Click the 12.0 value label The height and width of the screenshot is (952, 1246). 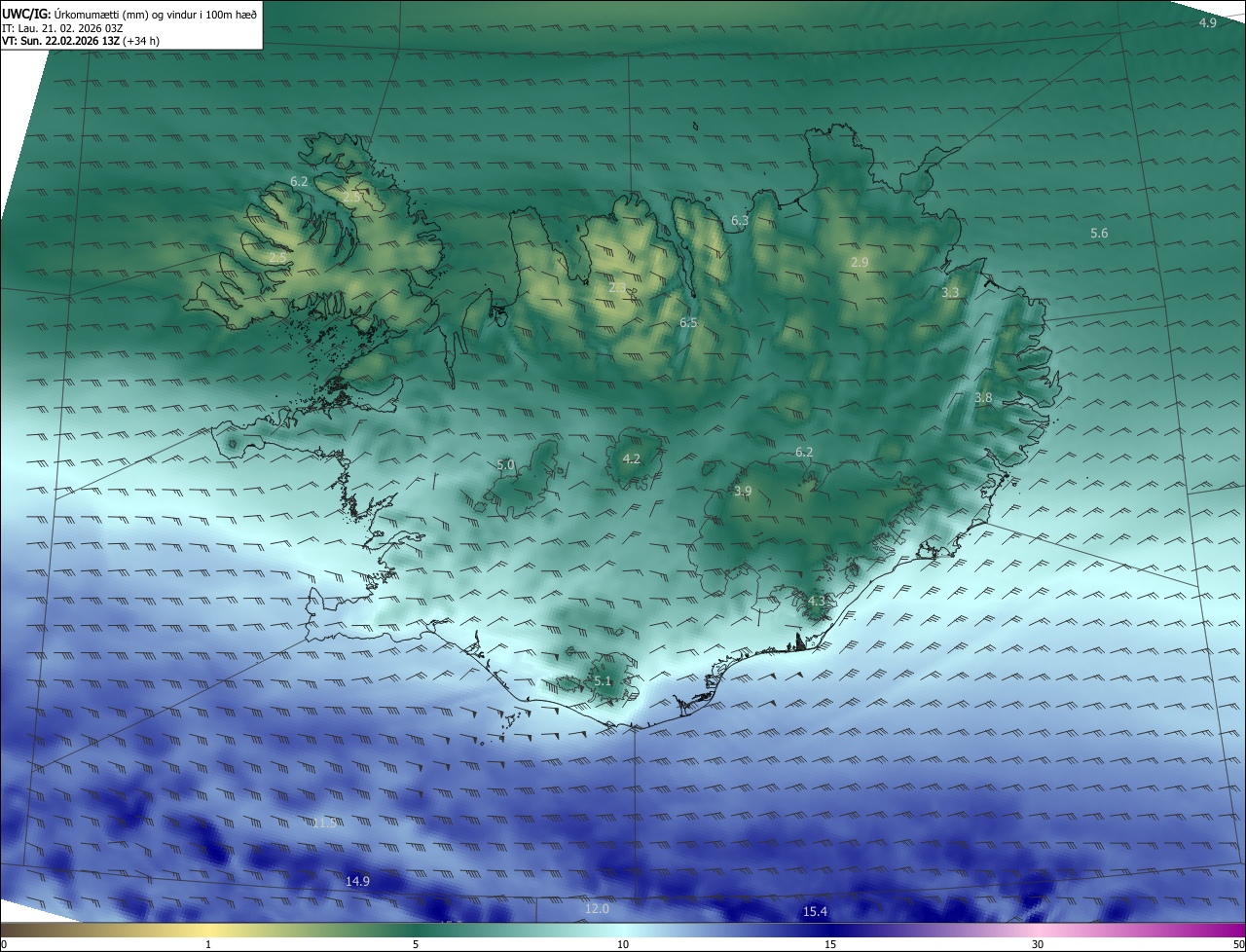coord(597,909)
